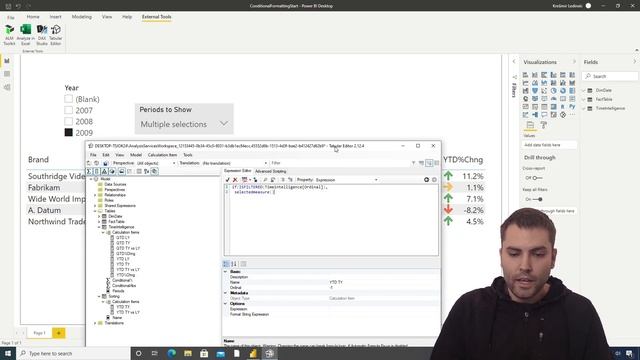Image resolution: width=640 pixels, height=360 pixels.
Task: Open the Format paint roller tab
Action: (x=544, y=125)
